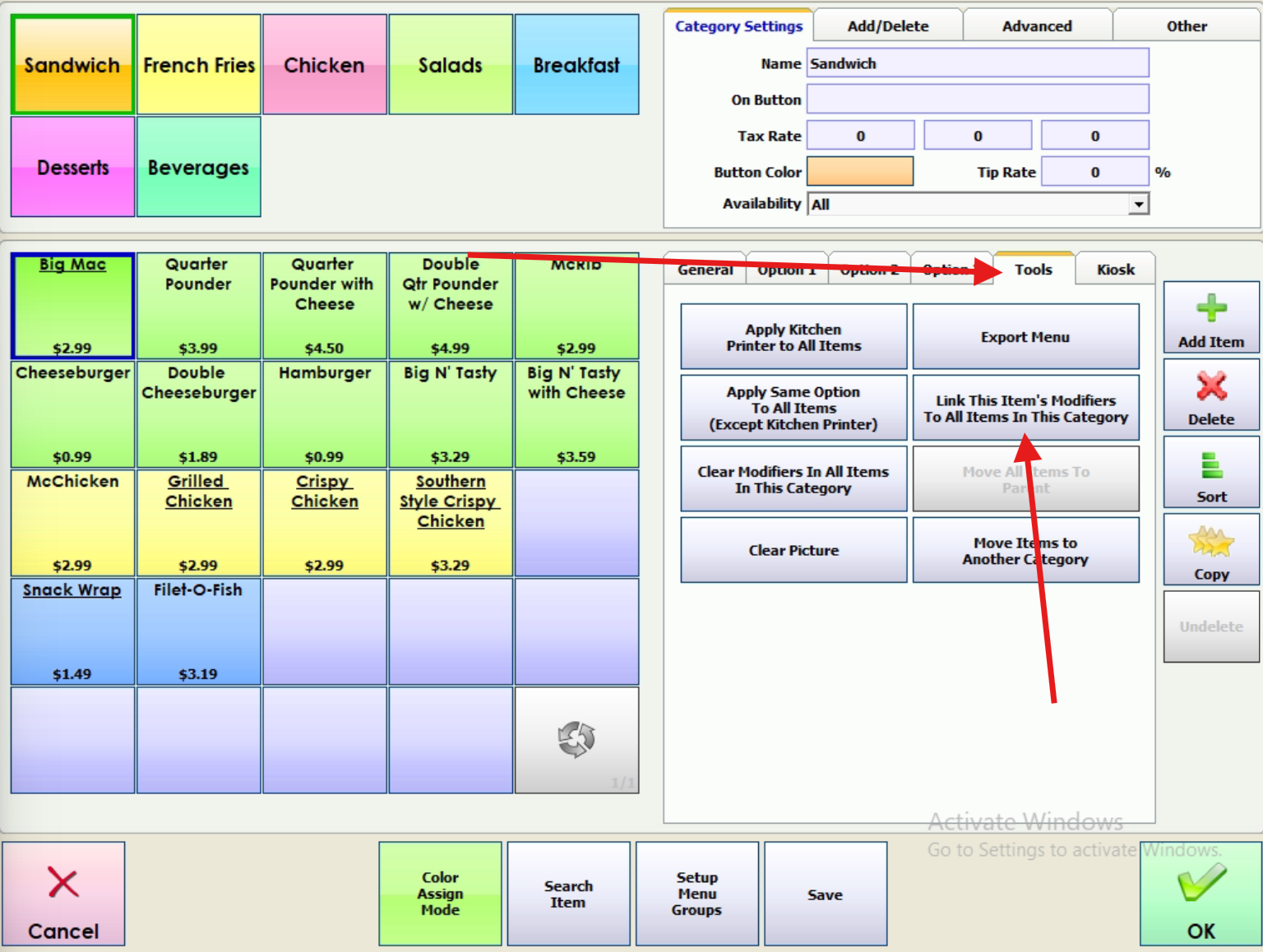Click Apply Kitchen Printer to All Items
The width and height of the screenshot is (1263, 952).
click(793, 337)
